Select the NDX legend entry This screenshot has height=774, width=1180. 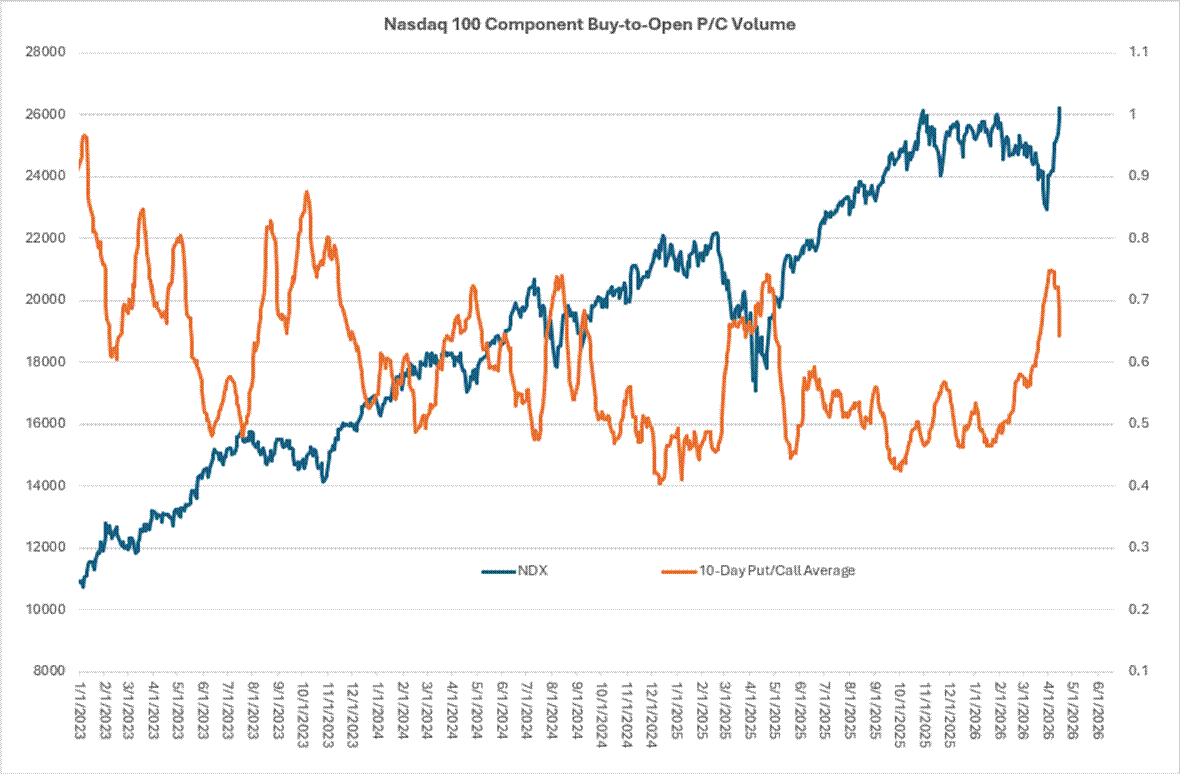515,571
